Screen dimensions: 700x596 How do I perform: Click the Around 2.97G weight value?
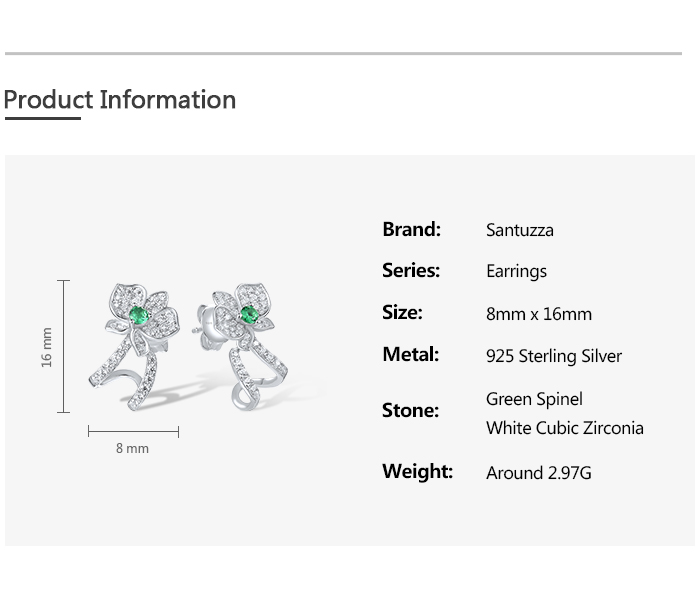[538, 473]
